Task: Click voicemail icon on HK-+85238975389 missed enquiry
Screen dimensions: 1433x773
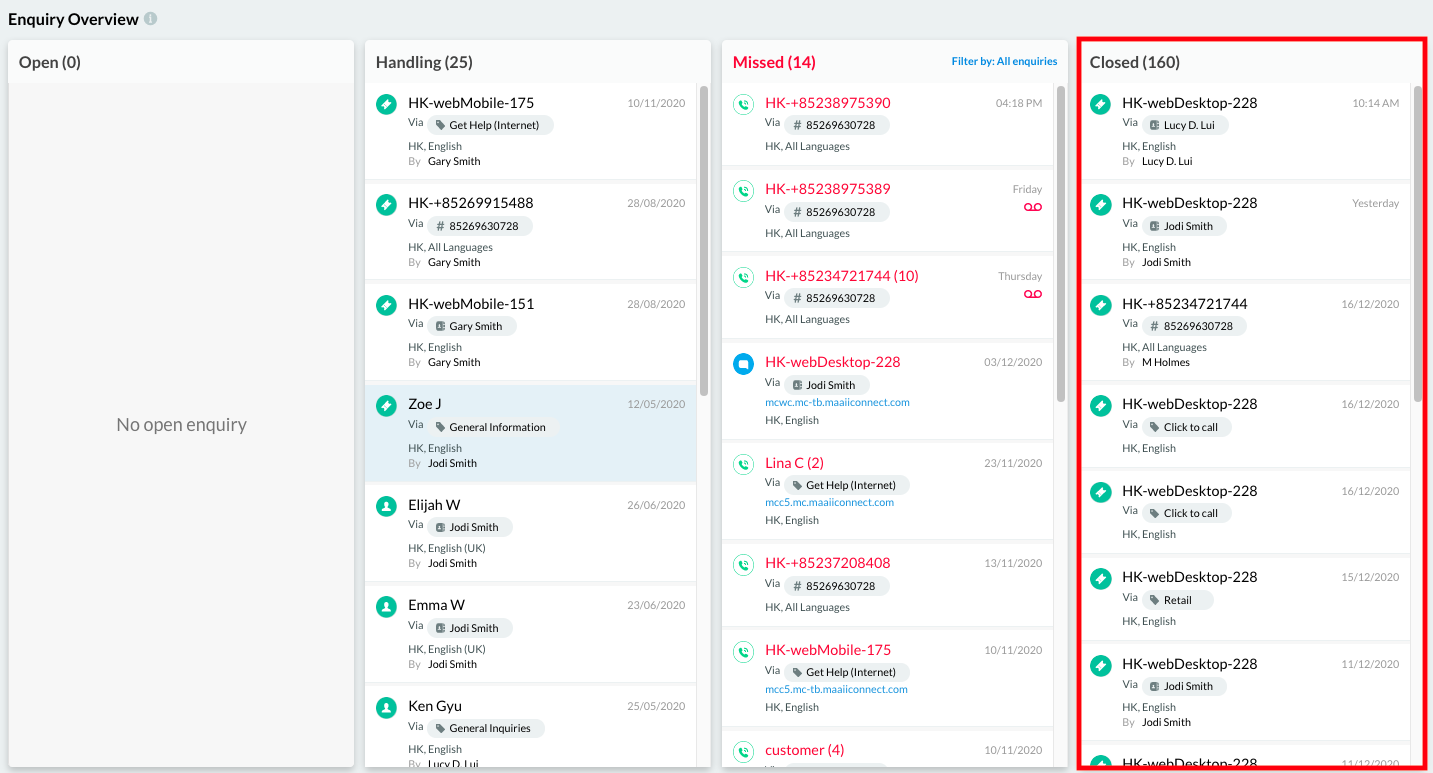Action: [x=1032, y=207]
